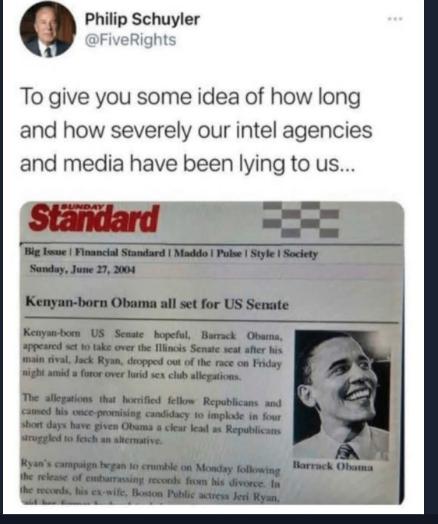The image size is (438, 524).
Task: Click the paragraph starting Kenyan-born US Senate hopeful
Action: click(x=153, y=355)
